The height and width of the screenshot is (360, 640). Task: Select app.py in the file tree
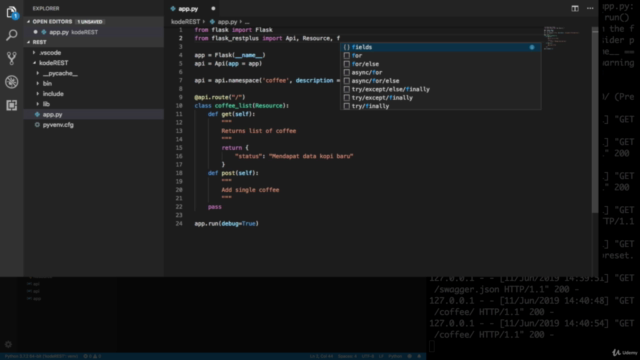[x=94, y=115]
